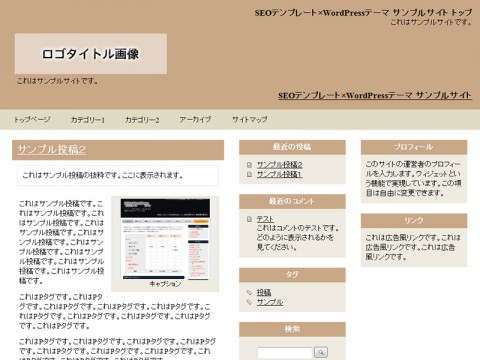Open the カテゴリー1 menu item
The image size is (480, 360).
coord(88,119)
